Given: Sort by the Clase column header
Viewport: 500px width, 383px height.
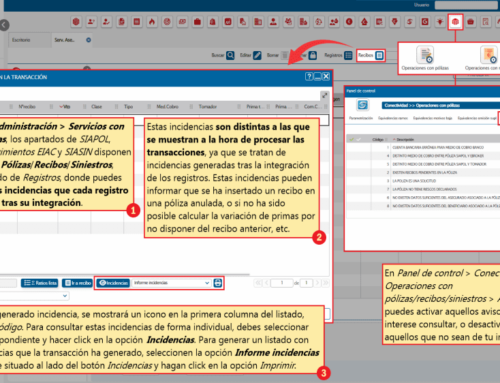Looking at the screenshot, I should (x=97, y=107).
